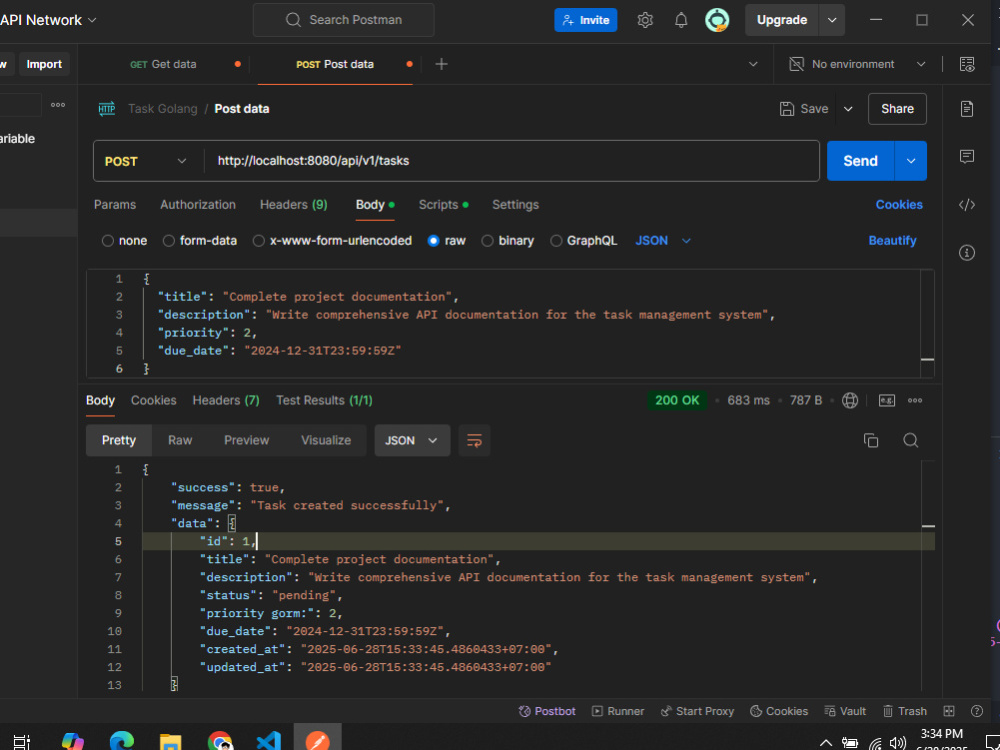Click the blue Send button
Image resolution: width=1000 pixels, height=750 pixels.
[860, 161]
